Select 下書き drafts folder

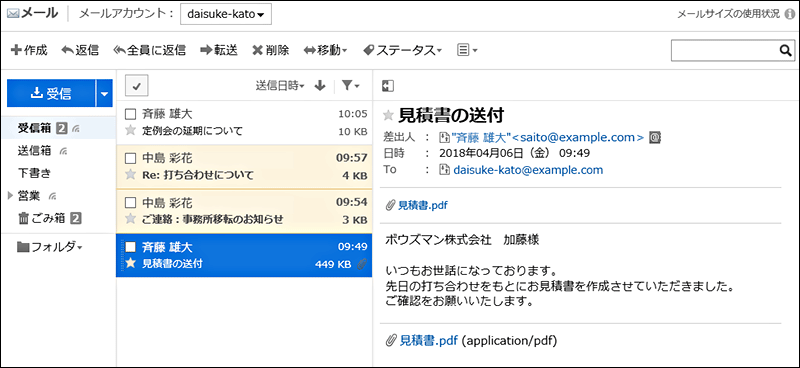pos(34,174)
